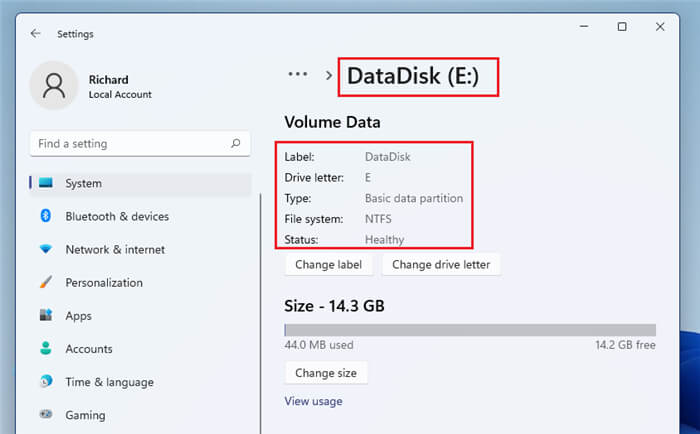Screen dimensions: 700x434
Task: Open the View usage link
Action: pos(313,401)
